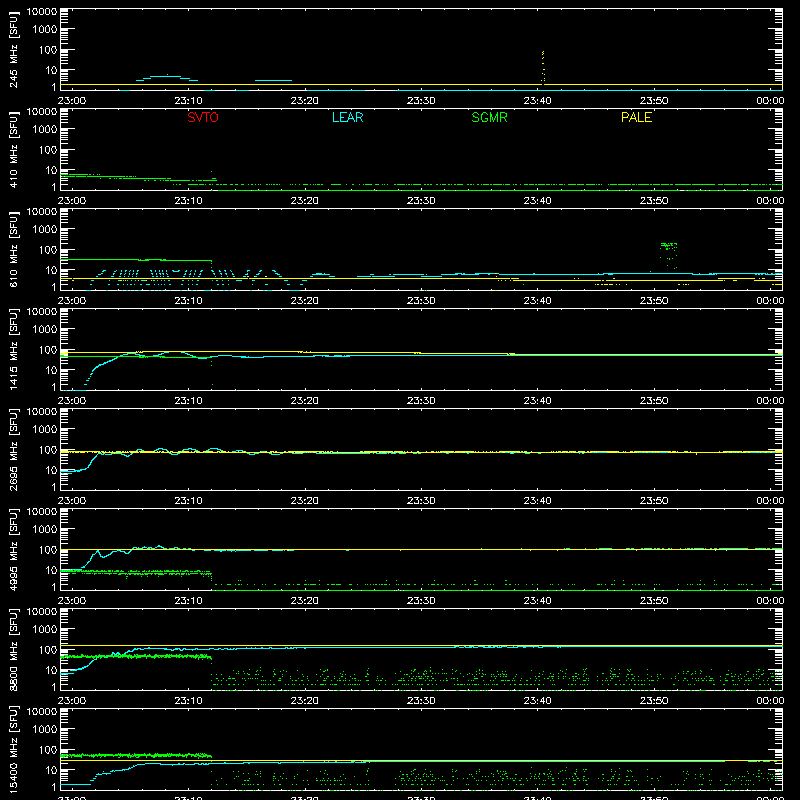The width and height of the screenshot is (800, 800).
Task: Select the 1000 tick on the 15400 MHz axis
Action: click(45, 729)
